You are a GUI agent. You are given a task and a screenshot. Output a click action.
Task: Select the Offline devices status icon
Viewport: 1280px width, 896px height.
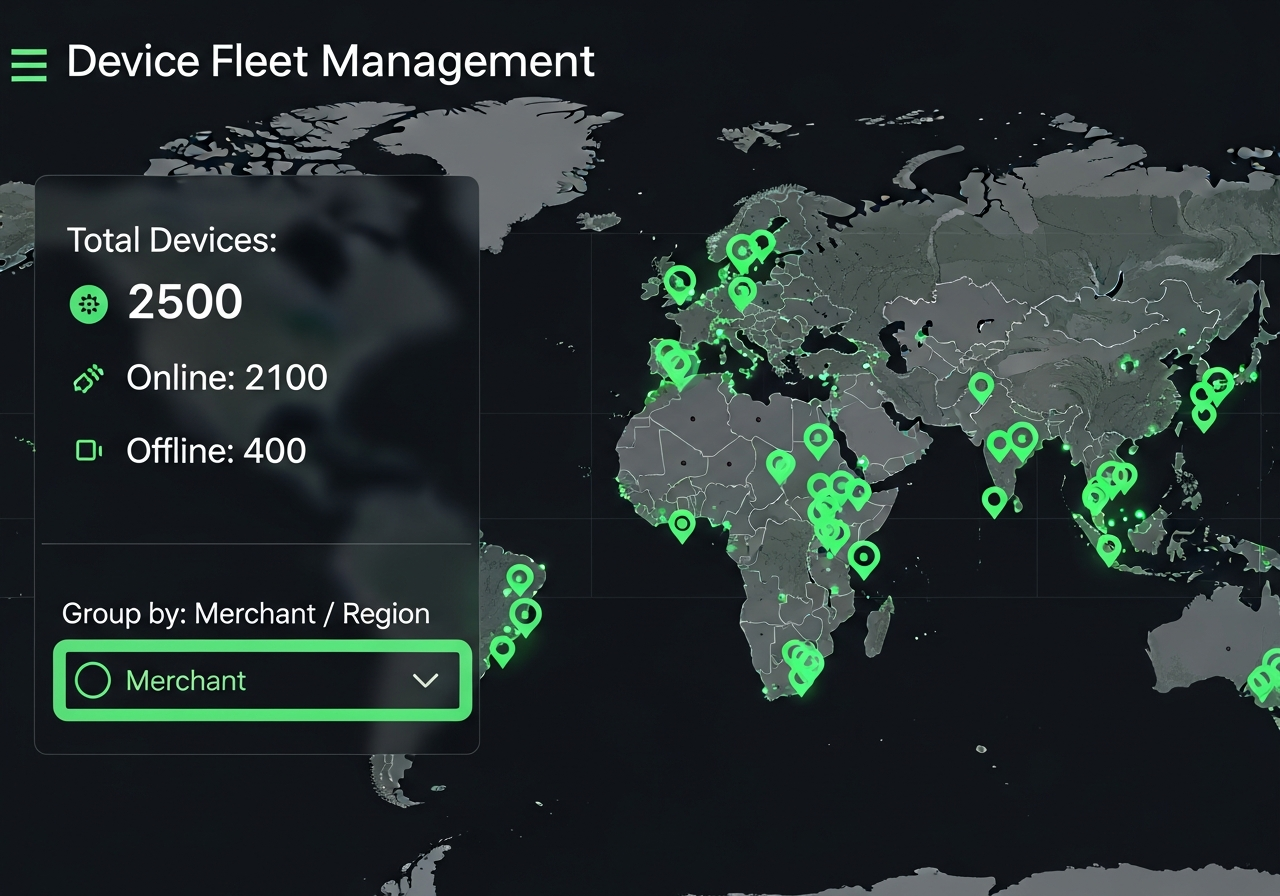[x=89, y=450]
